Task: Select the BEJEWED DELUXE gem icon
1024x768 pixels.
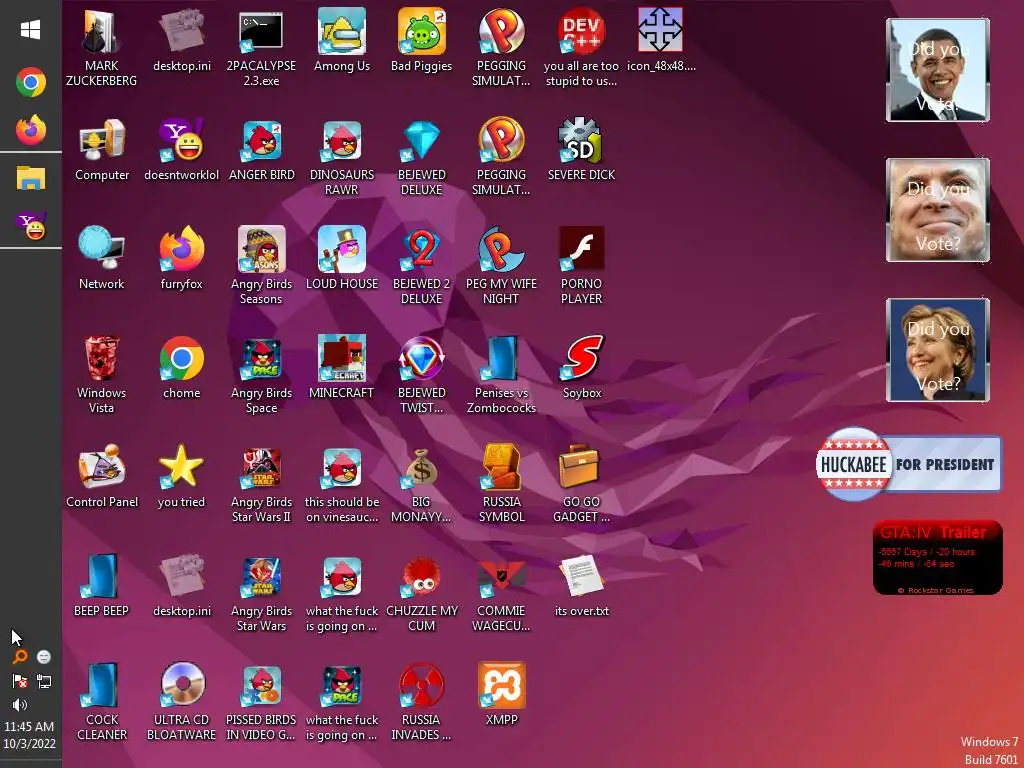Action: click(421, 157)
